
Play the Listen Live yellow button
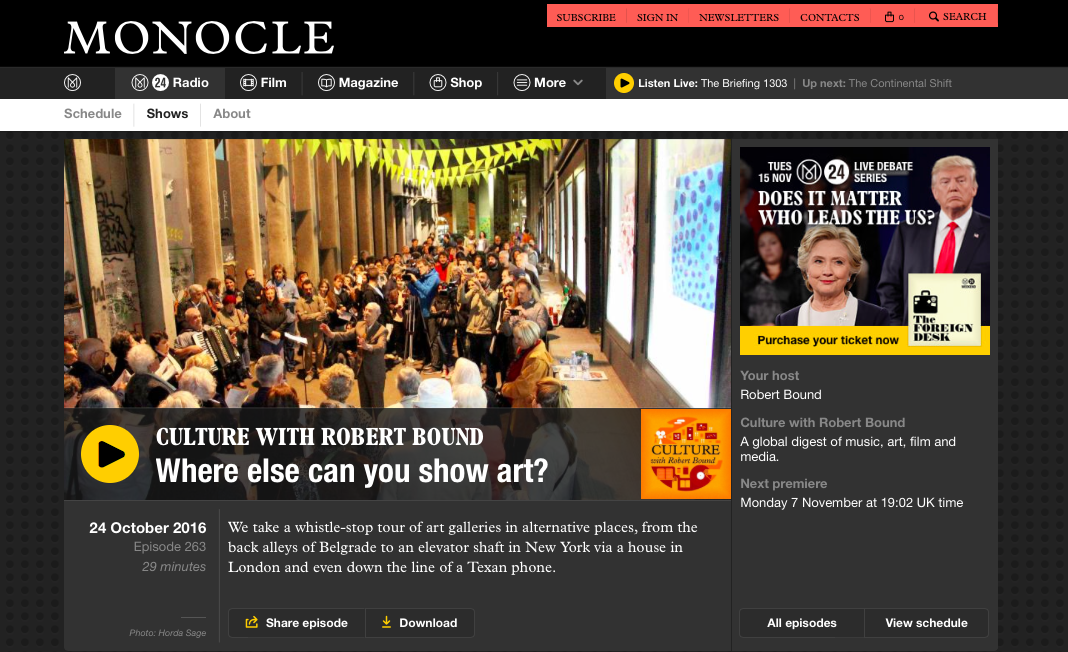tap(623, 83)
